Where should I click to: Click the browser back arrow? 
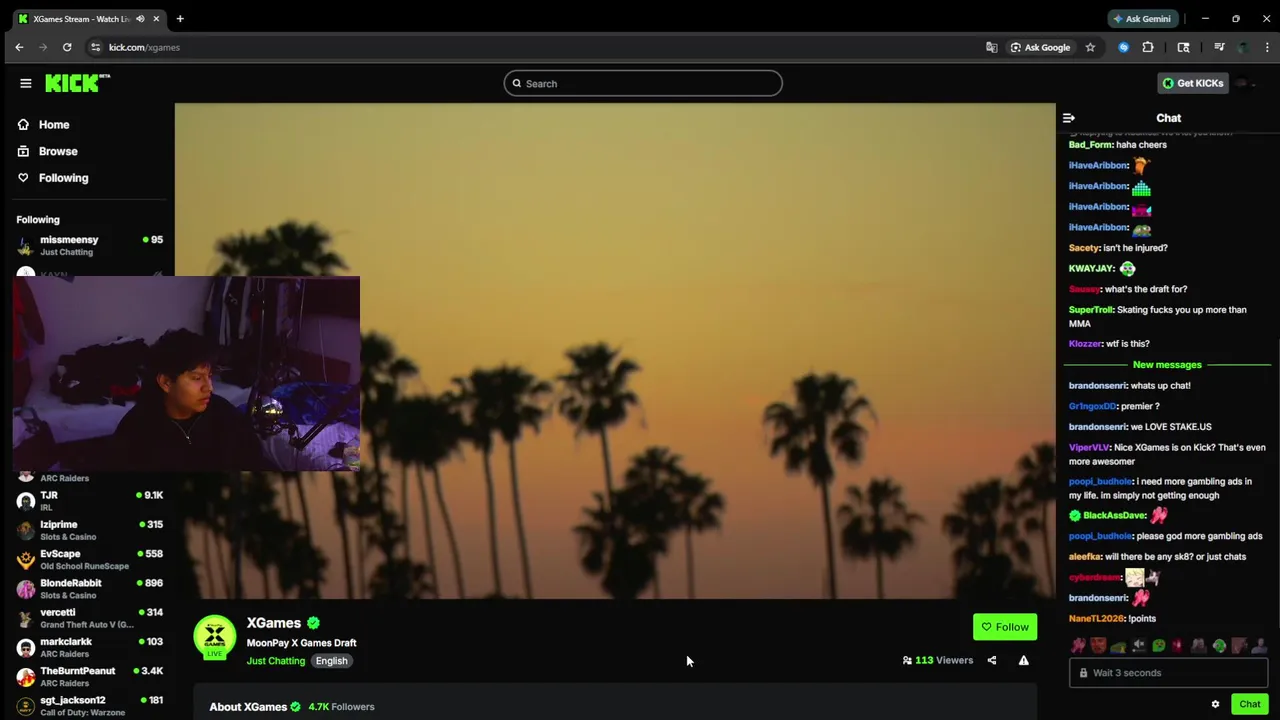(x=19, y=47)
